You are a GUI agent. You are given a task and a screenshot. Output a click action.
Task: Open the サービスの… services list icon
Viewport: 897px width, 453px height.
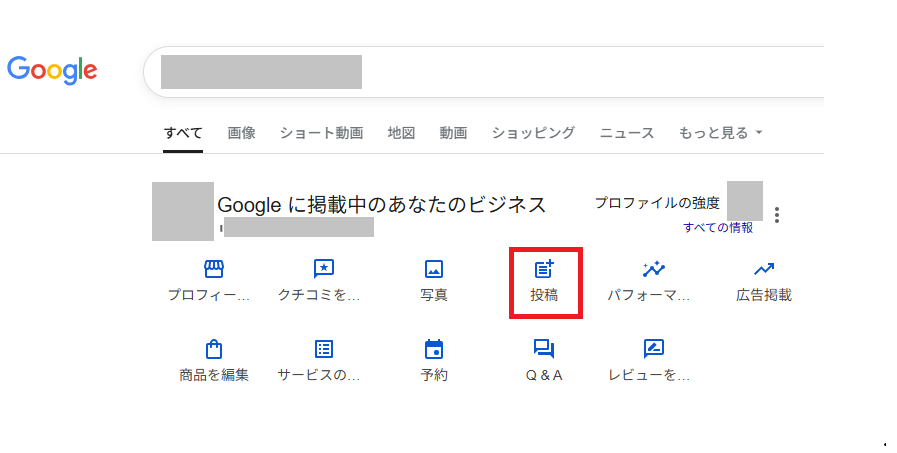[324, 349]
